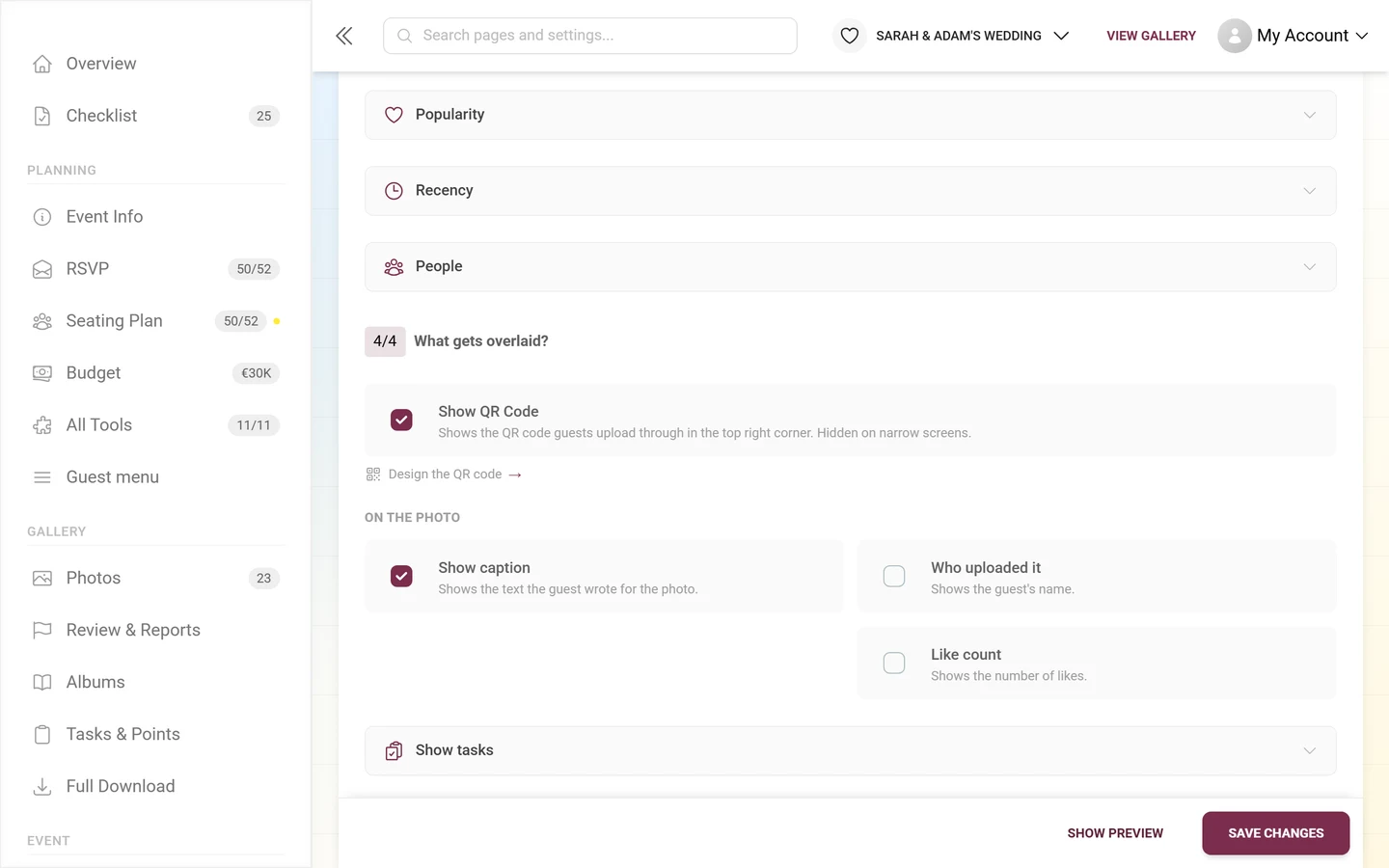The image size is (1389, 868).
Task: Click the Full Download arrow icon
Action: [x=42, y=787]
